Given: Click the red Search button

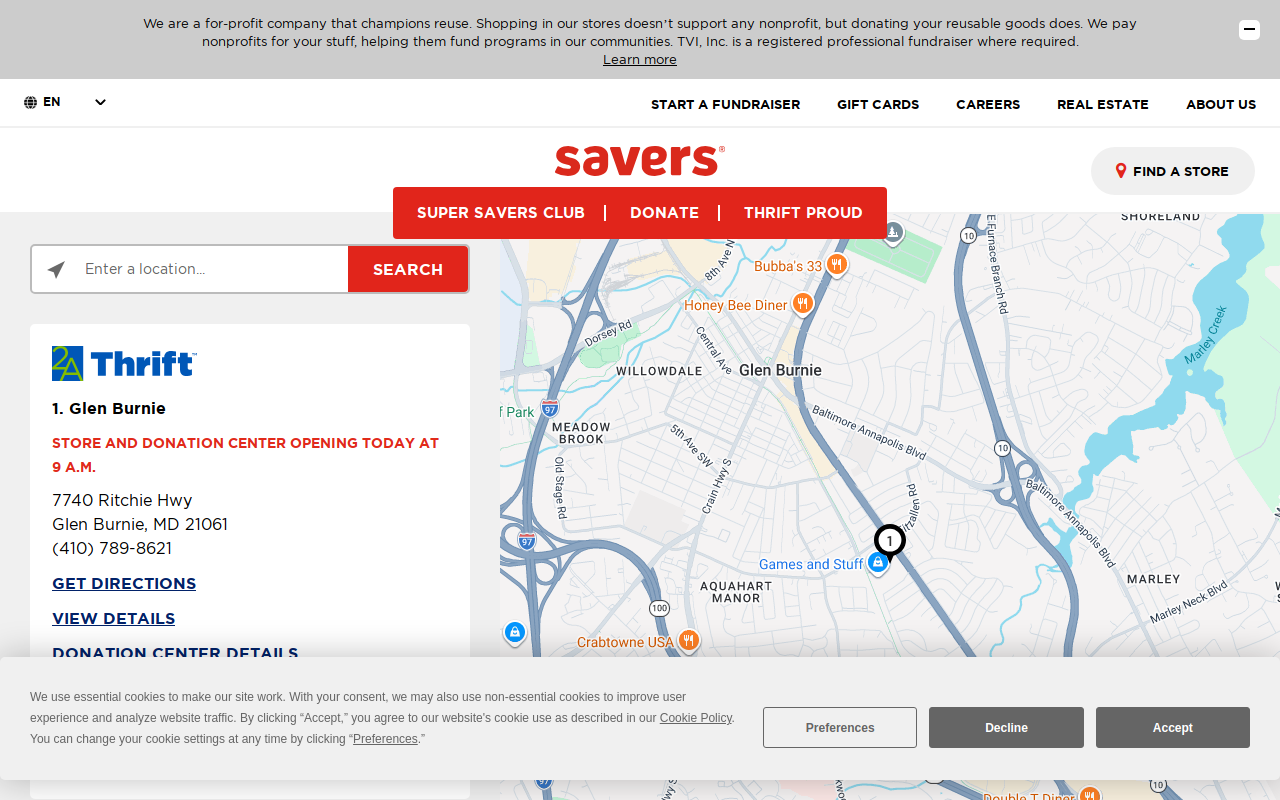Looking at the screenshot, I should click(408, 269).
